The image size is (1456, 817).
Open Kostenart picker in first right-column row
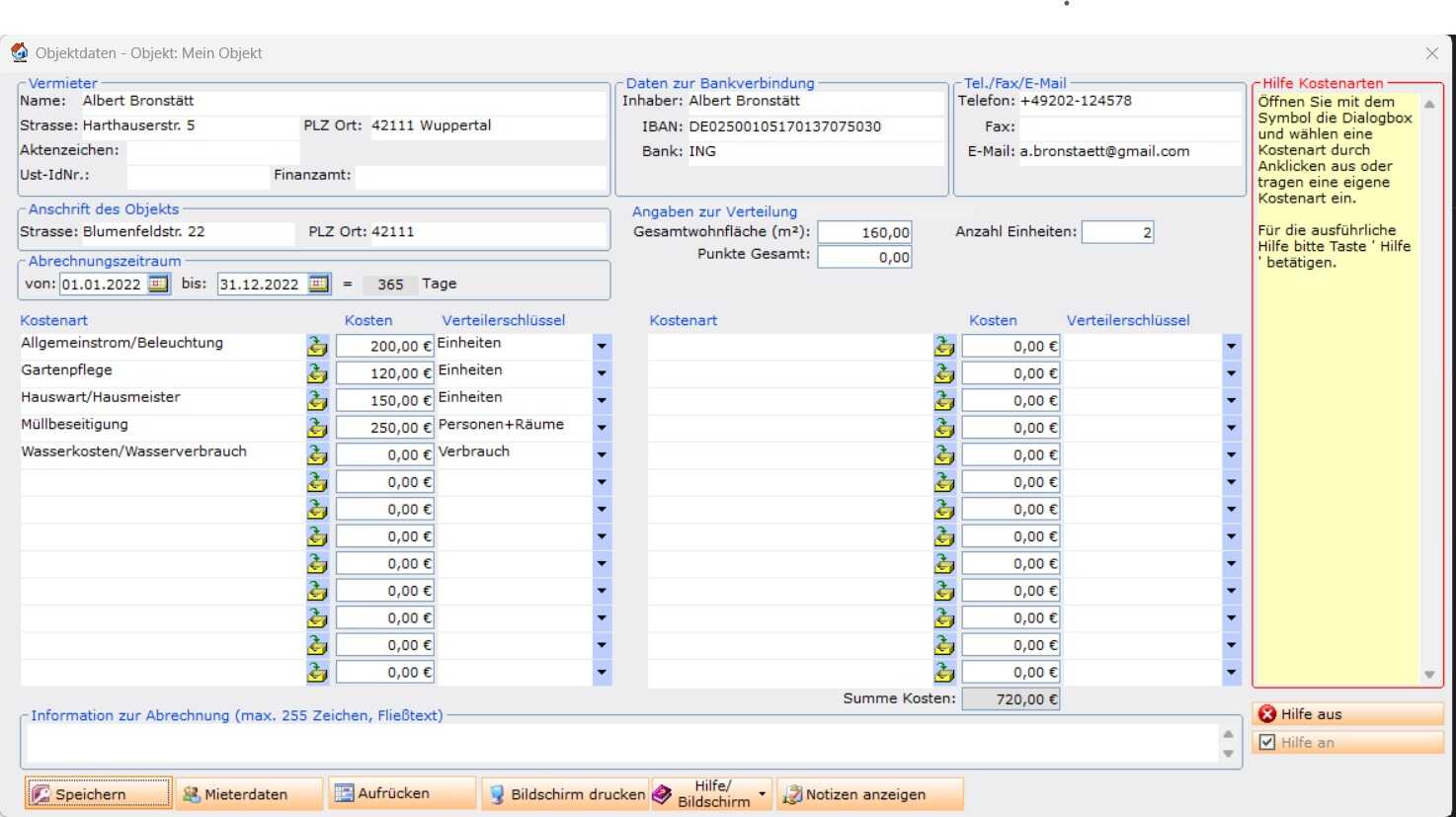point(944,346)
